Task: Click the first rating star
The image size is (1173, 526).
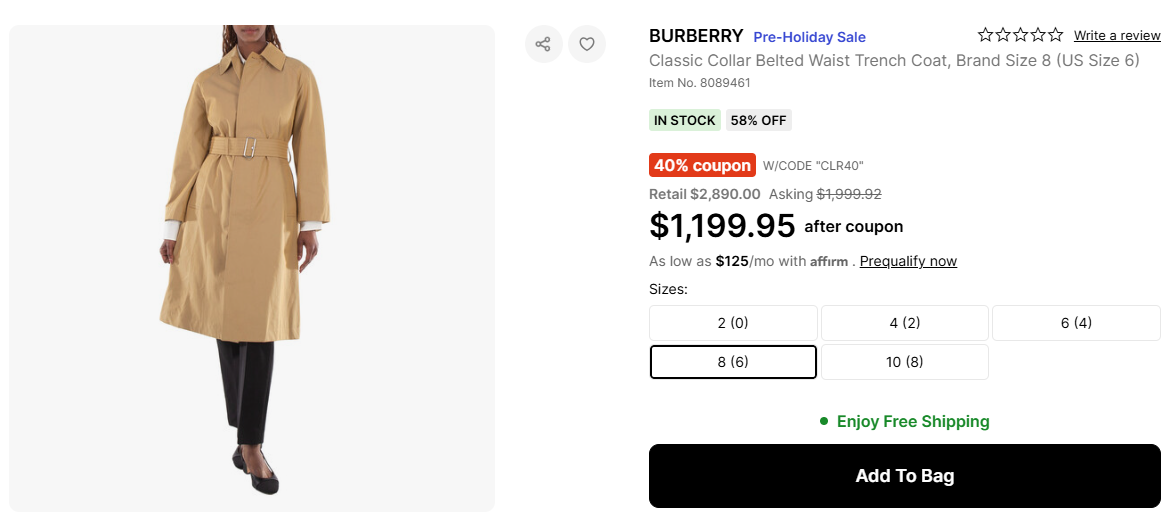Action: [x=986, y=35]
